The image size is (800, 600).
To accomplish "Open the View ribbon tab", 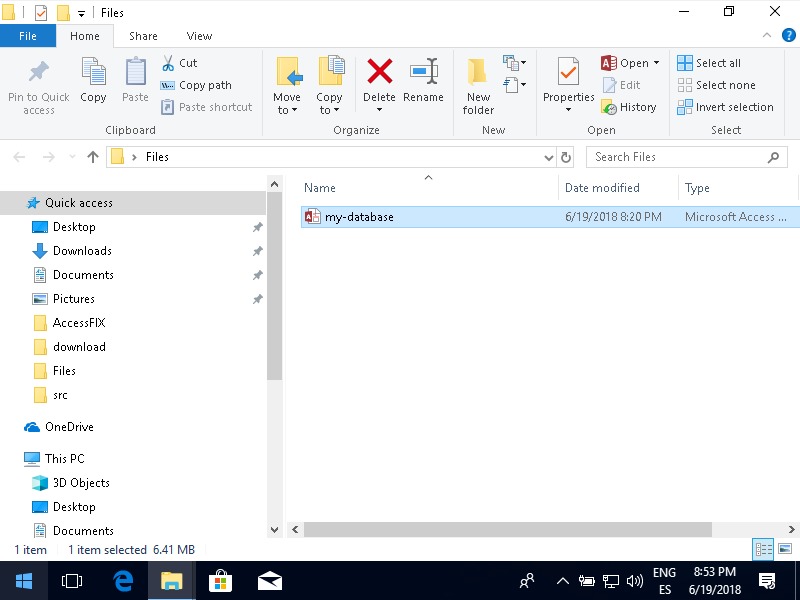I will tap(199, 36).
